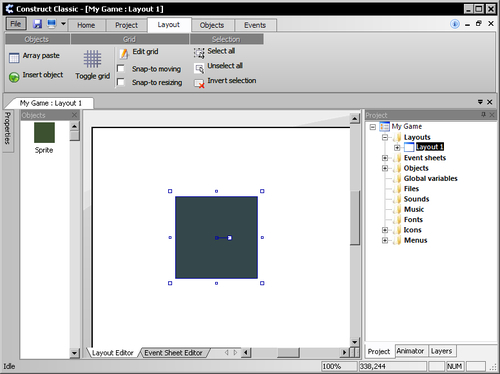Click the 100% zoom field in status bar

coord(339,366)
